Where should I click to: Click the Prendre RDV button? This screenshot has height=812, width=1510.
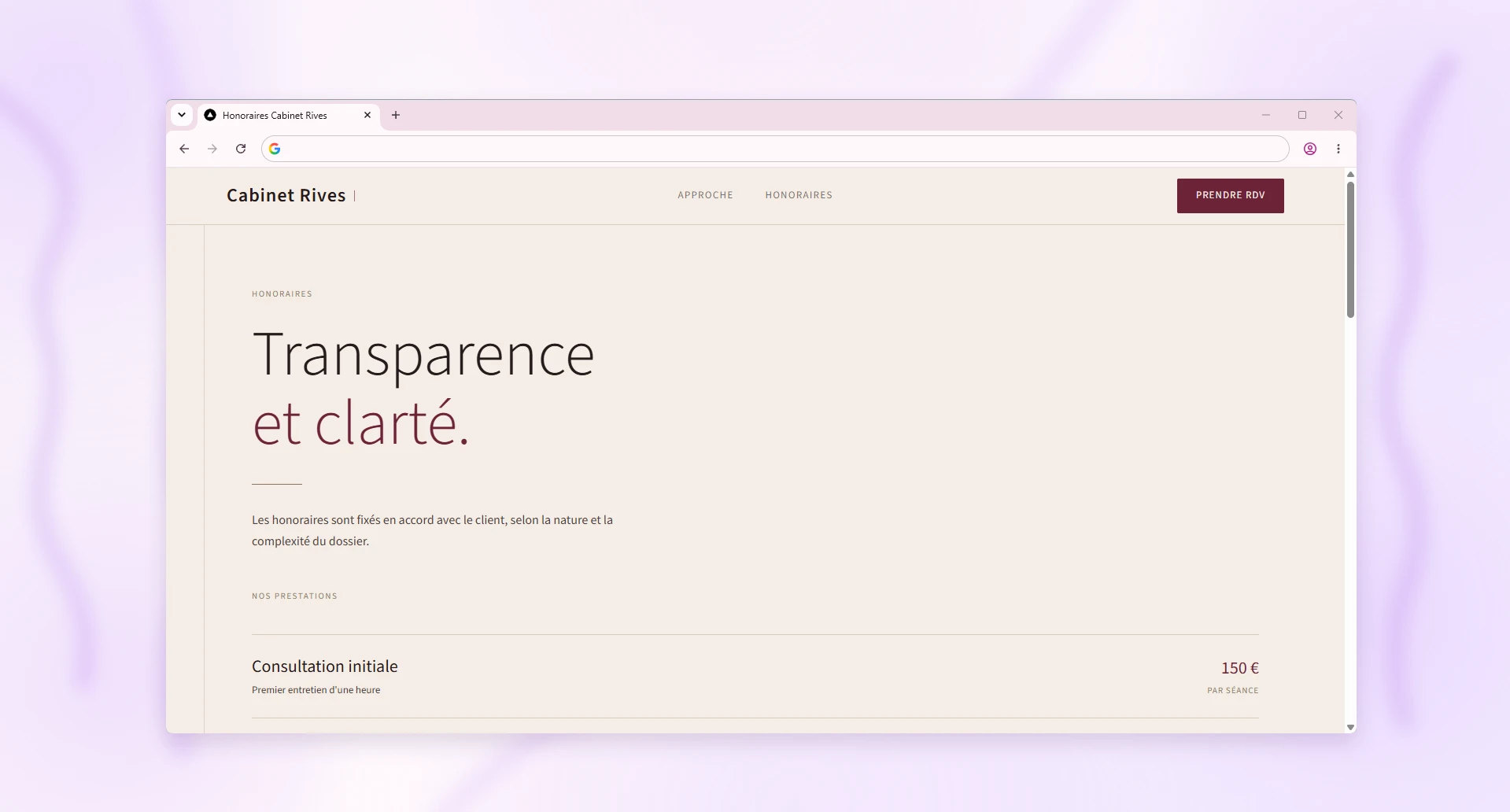pyautogui.click(x=1231, y=196)
